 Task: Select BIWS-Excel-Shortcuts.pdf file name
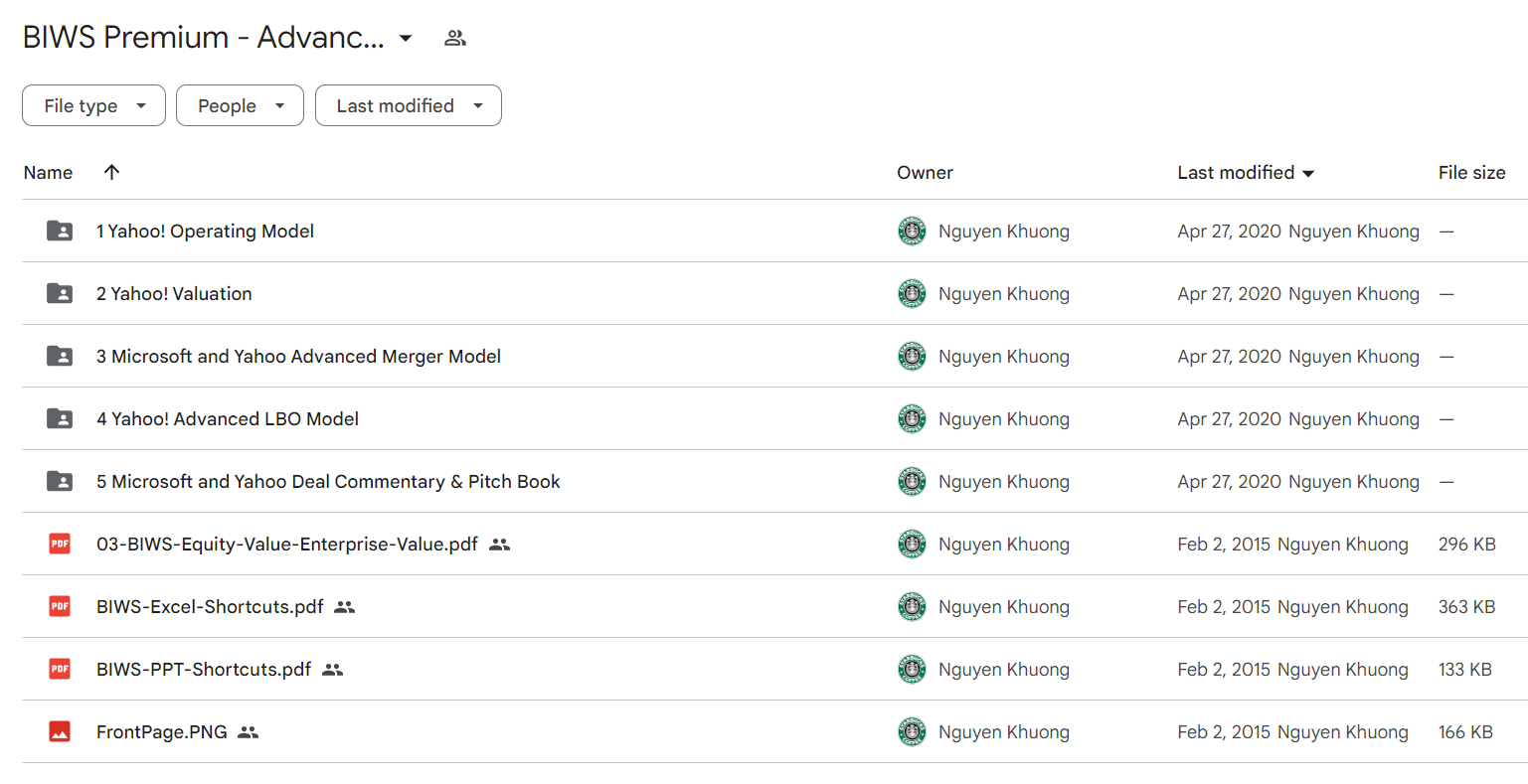pos(210,606)
